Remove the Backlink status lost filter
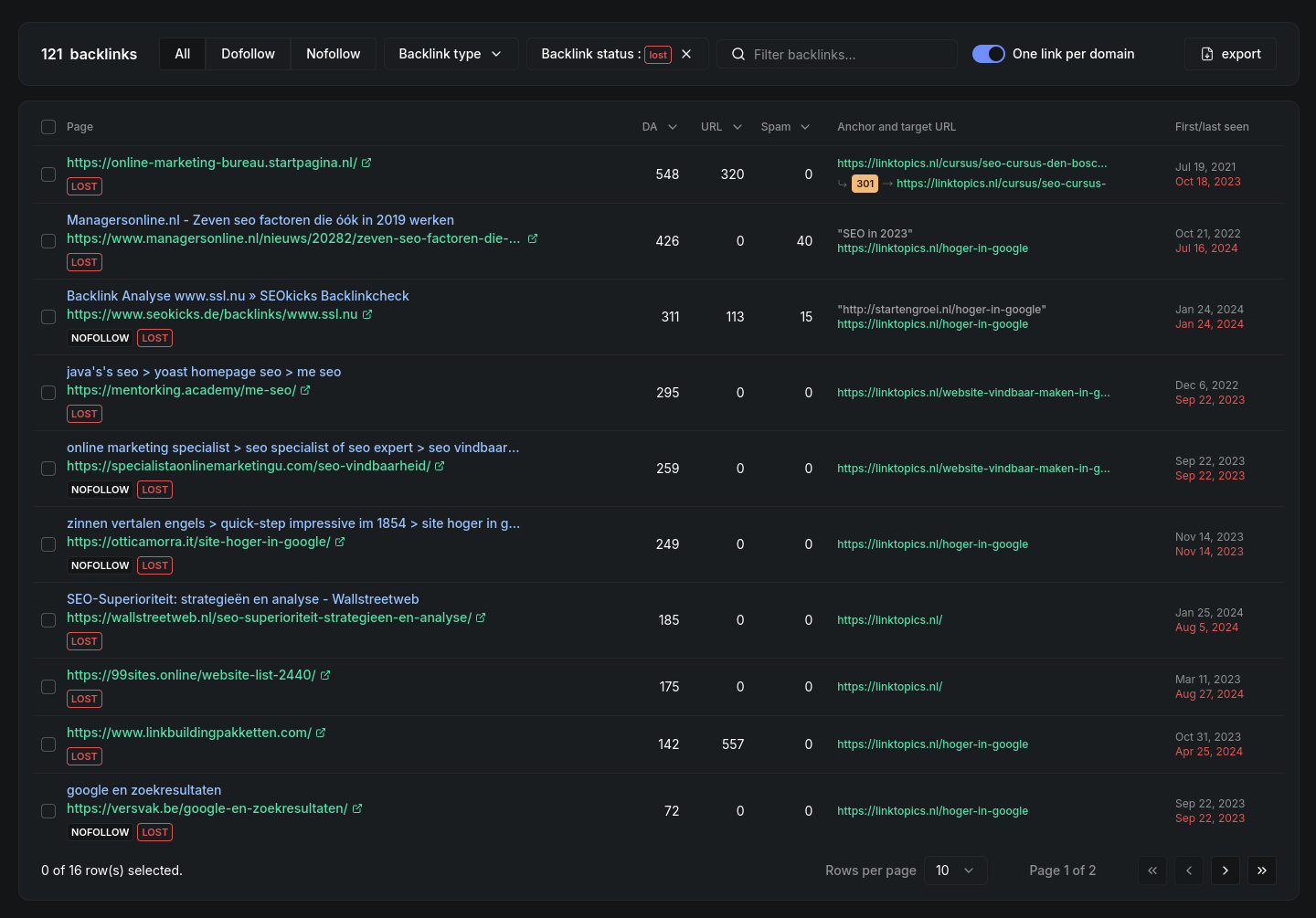 (686, 54)
